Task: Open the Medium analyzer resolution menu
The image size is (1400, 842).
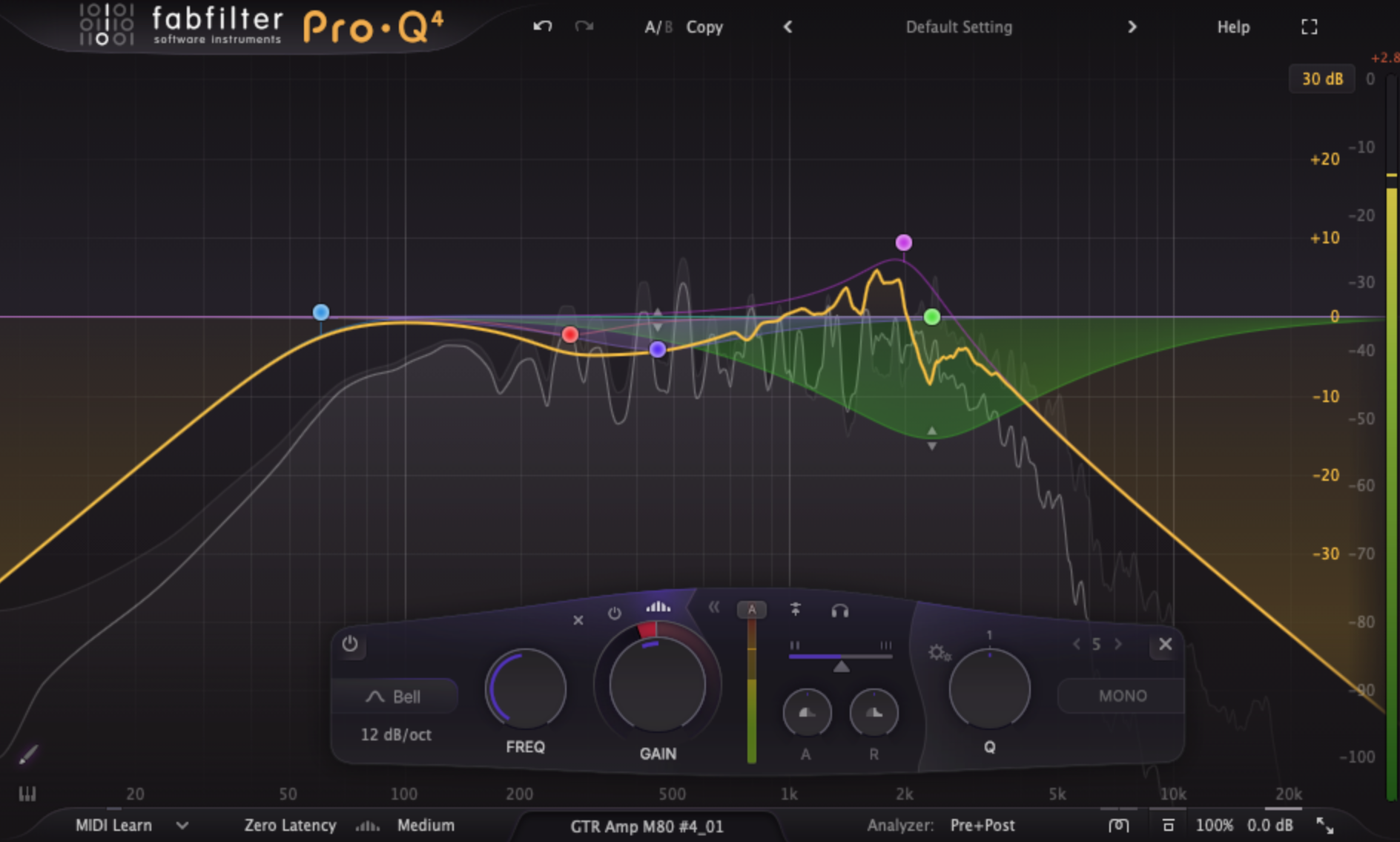Action: pyautogui.click(x=426, y=825)
